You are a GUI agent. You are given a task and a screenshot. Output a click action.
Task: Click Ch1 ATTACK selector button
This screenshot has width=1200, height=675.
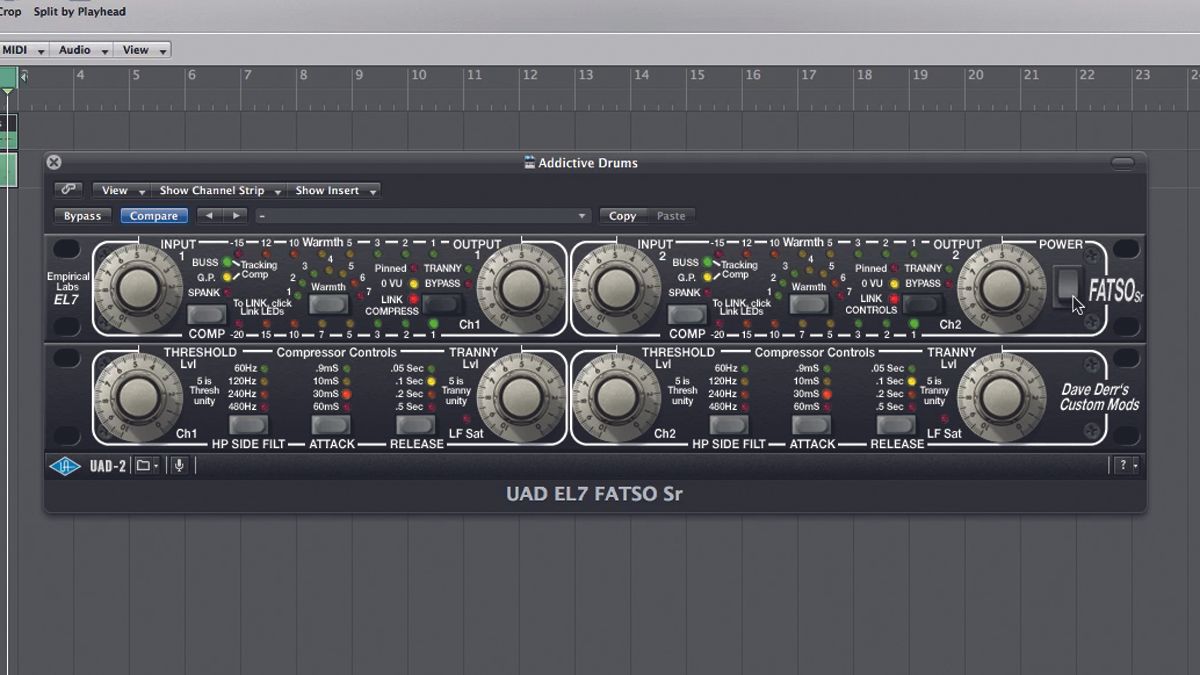pos(331,425)
